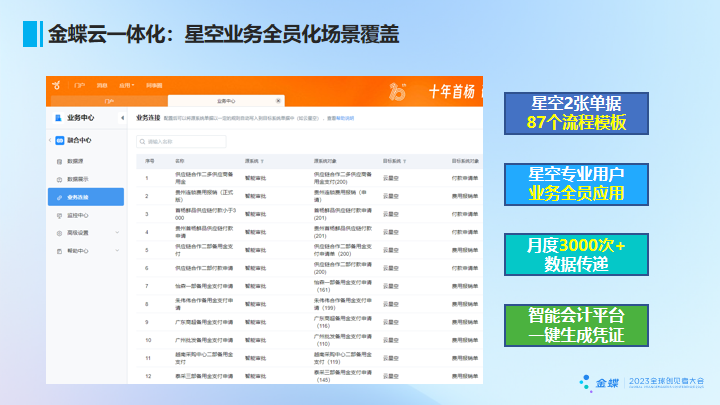Screen dimensions: 720x405
Task: Switch to the 门户 tab
Action: click(109, 101)
